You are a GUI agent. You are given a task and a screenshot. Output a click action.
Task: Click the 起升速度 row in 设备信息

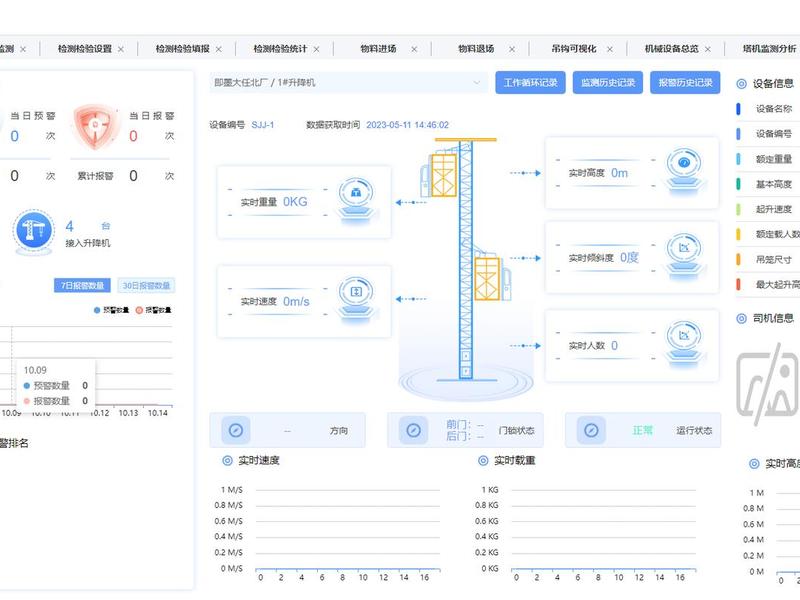tap(767, 209)
